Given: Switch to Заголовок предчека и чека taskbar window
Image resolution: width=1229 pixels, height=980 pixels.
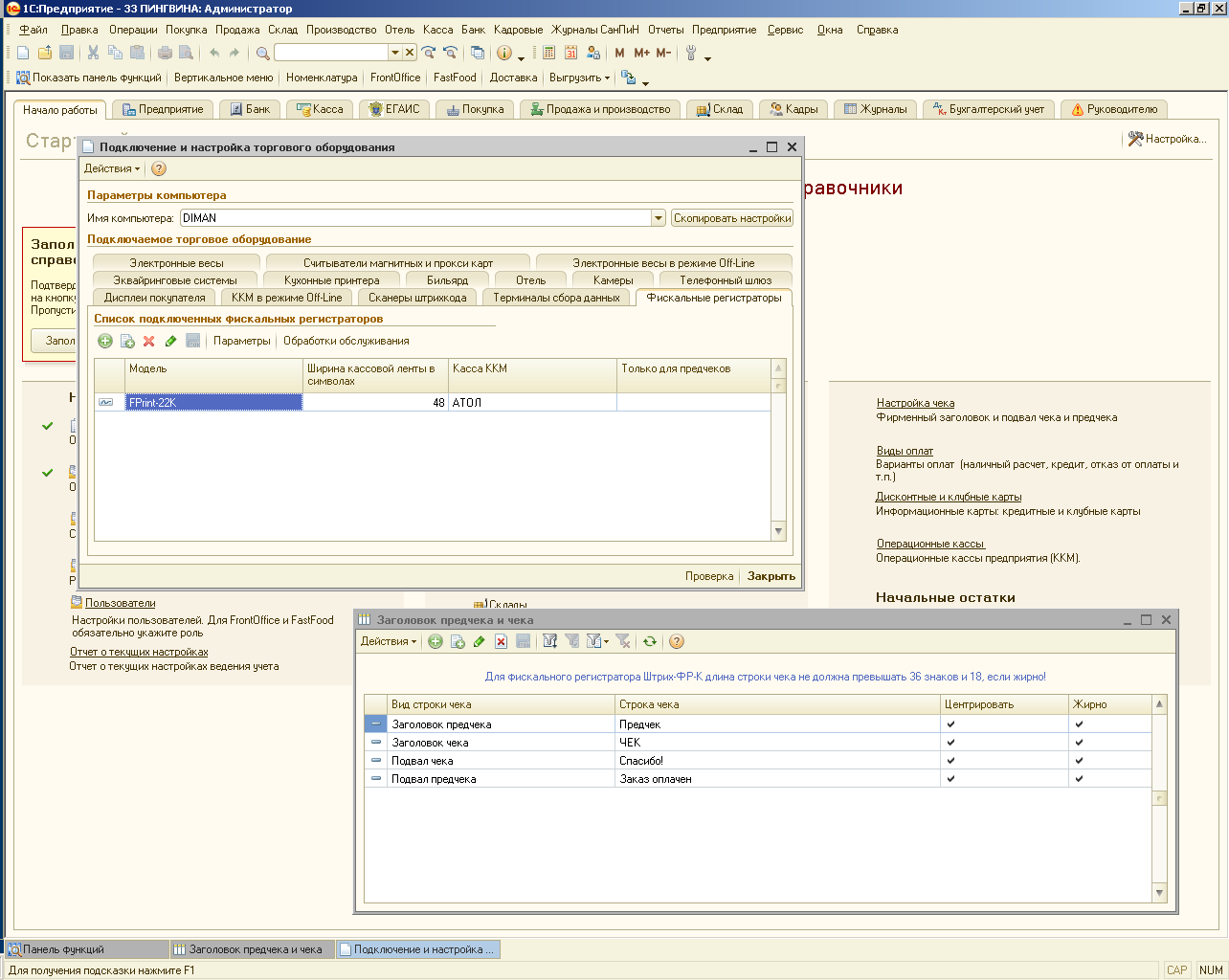Looking at the screenshot, I should (253, 949).
